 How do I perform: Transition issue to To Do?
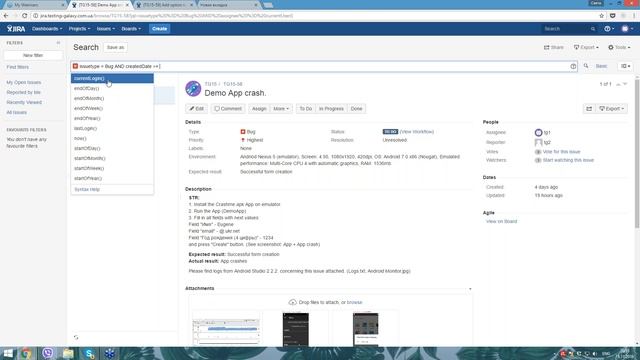point(305,109)
